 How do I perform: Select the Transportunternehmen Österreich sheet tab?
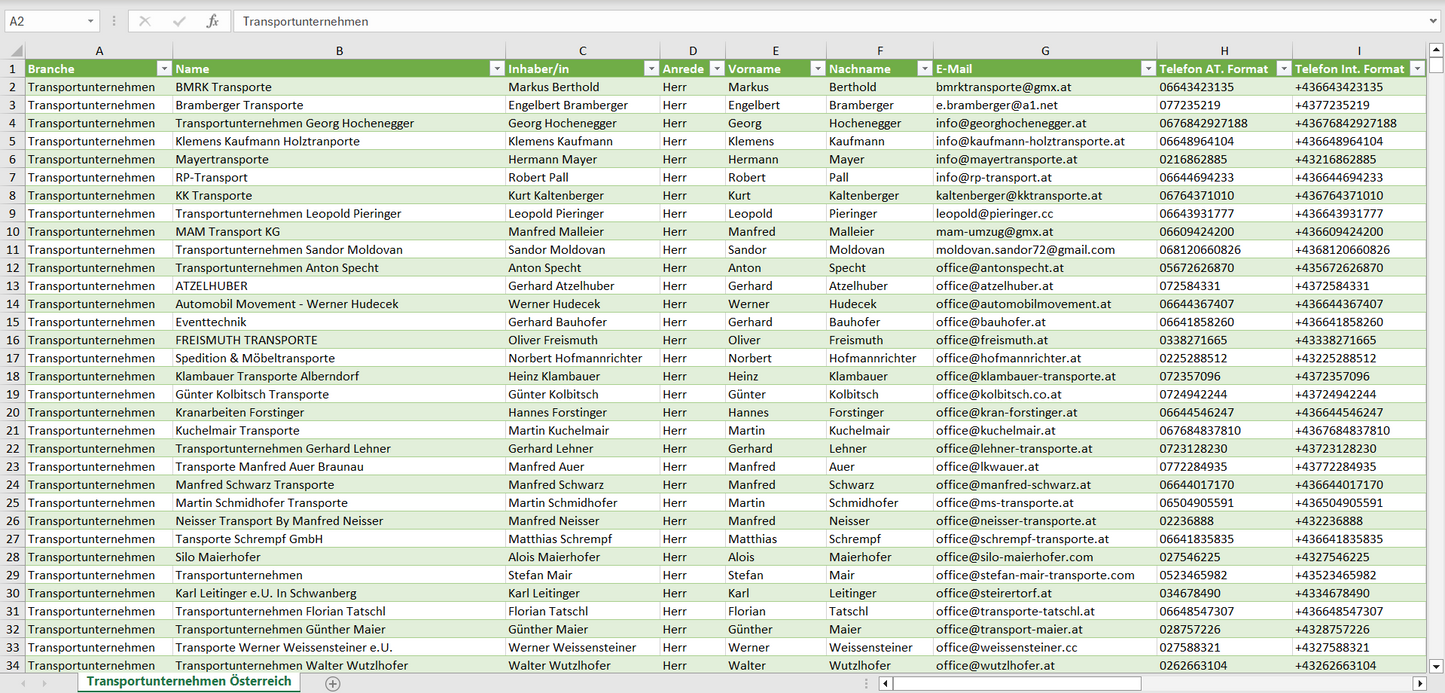(189, 681)
